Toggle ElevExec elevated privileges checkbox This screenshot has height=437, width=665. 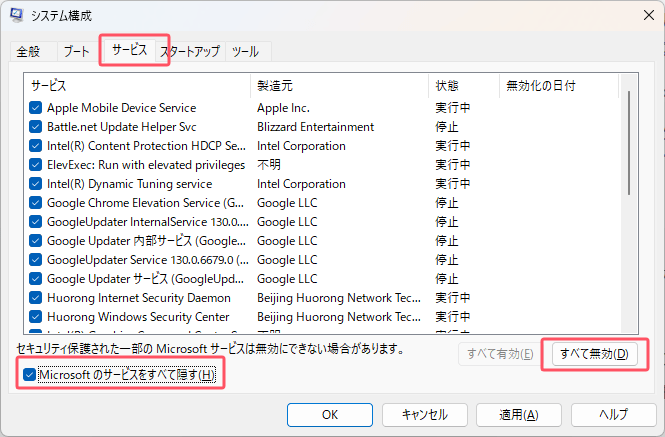(36, 165)
